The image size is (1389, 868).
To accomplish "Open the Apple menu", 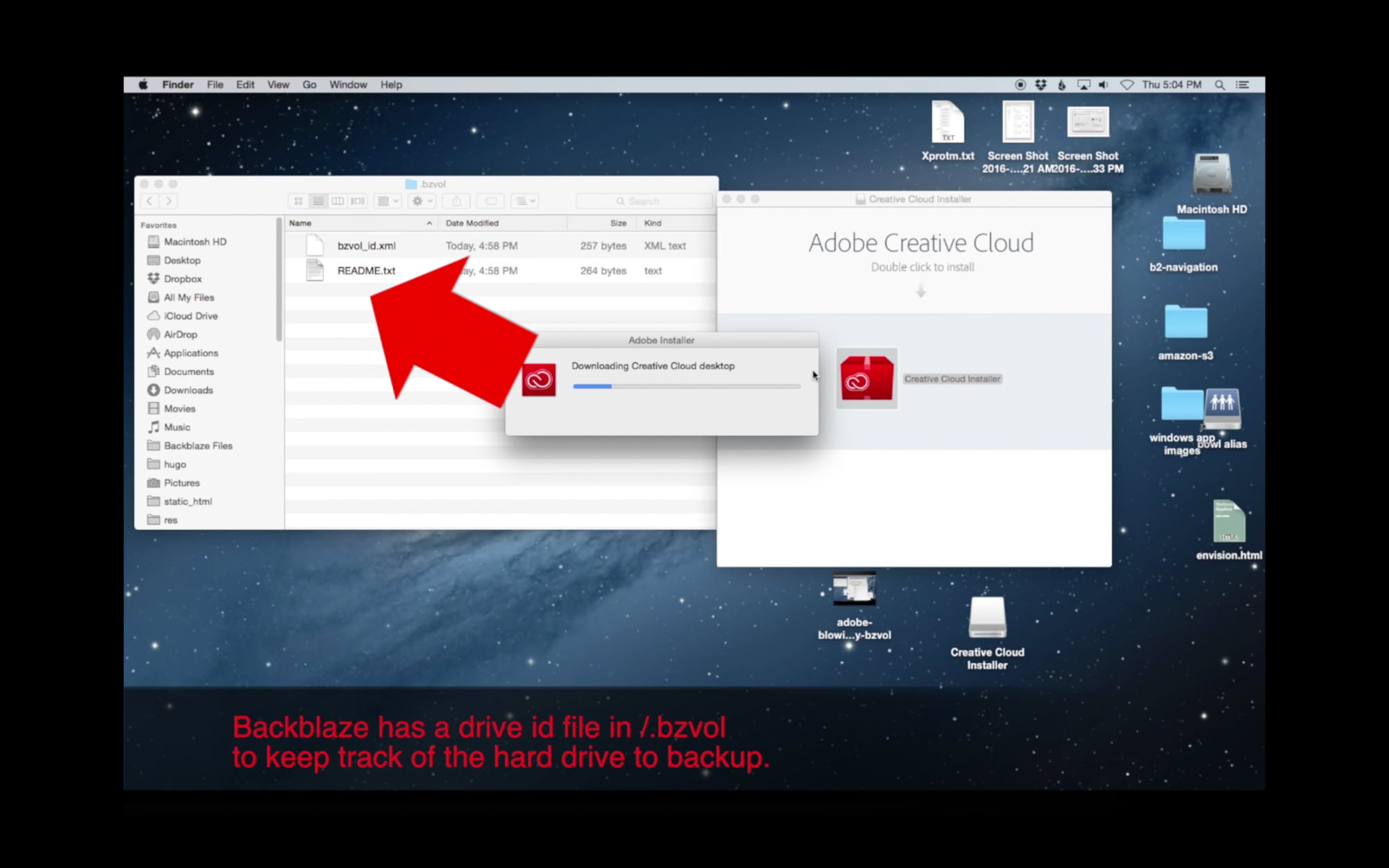I will pos(143,85).
